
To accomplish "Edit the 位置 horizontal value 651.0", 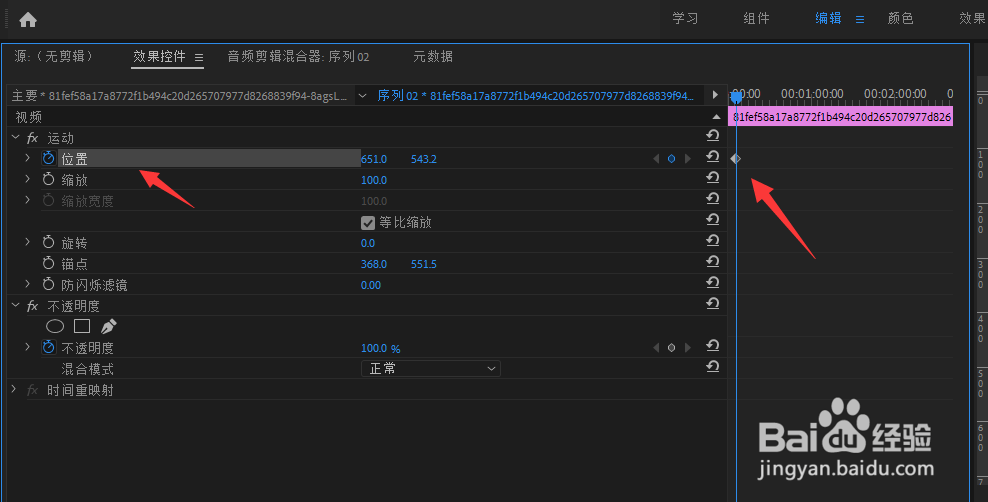I will tap(374, 159).
